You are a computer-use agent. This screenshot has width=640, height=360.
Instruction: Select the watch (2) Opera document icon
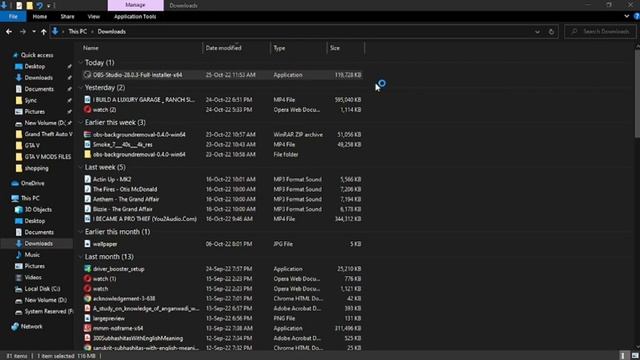click(87, 109)
